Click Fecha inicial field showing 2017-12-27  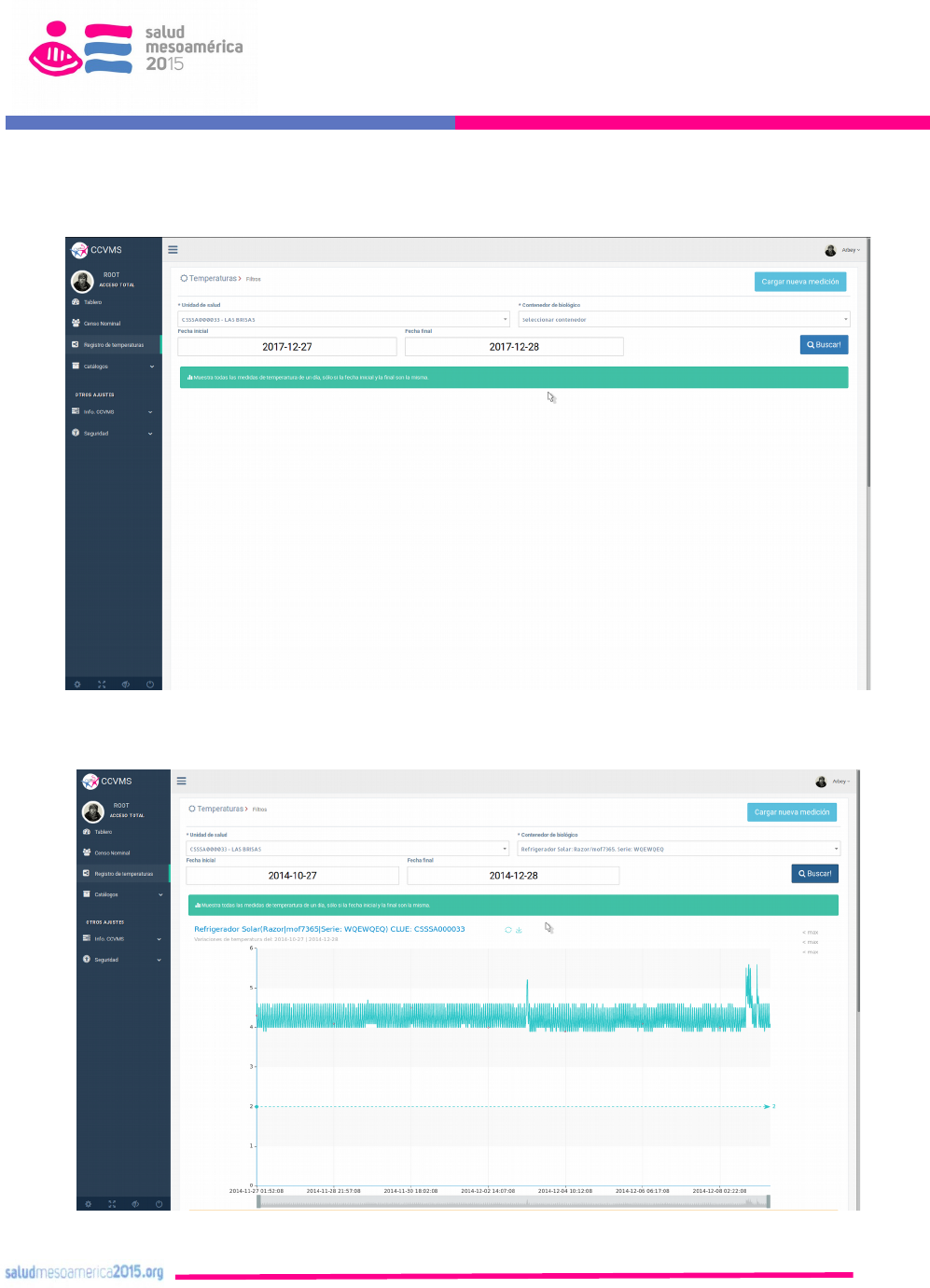pos(287,347)
